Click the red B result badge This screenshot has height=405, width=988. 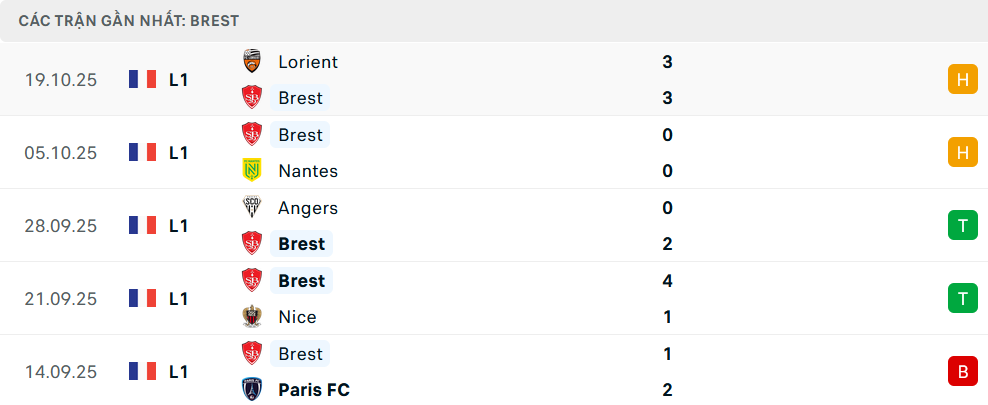pos(962,371)
